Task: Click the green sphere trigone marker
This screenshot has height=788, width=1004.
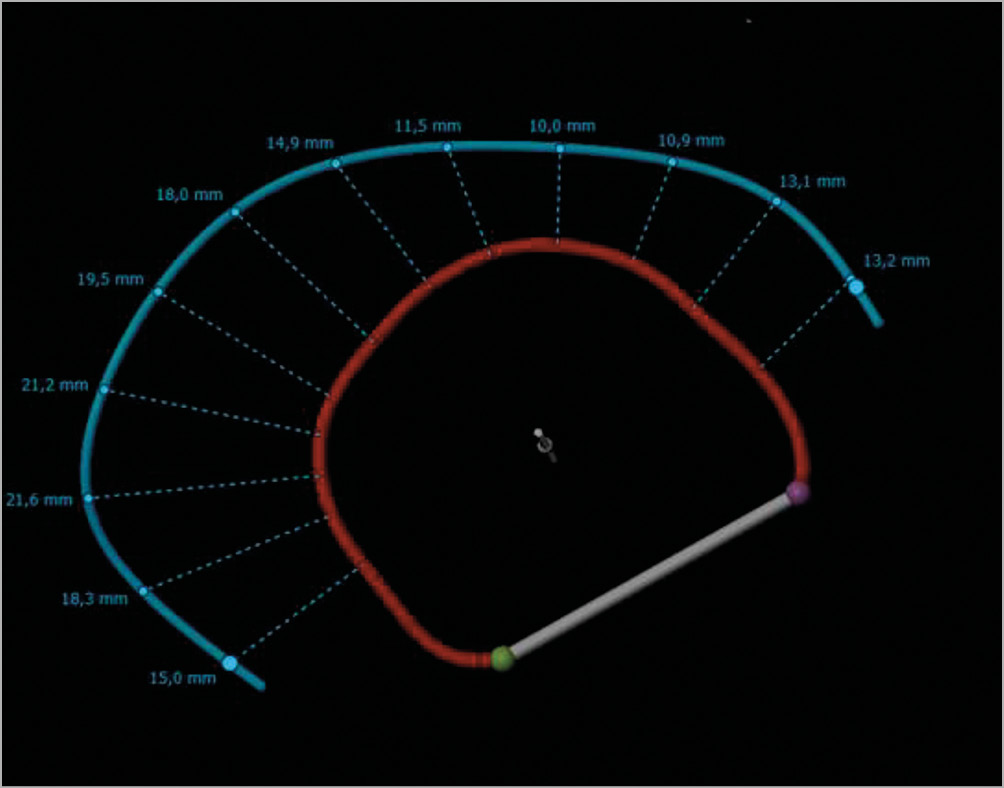Action: tap(502, 658)
